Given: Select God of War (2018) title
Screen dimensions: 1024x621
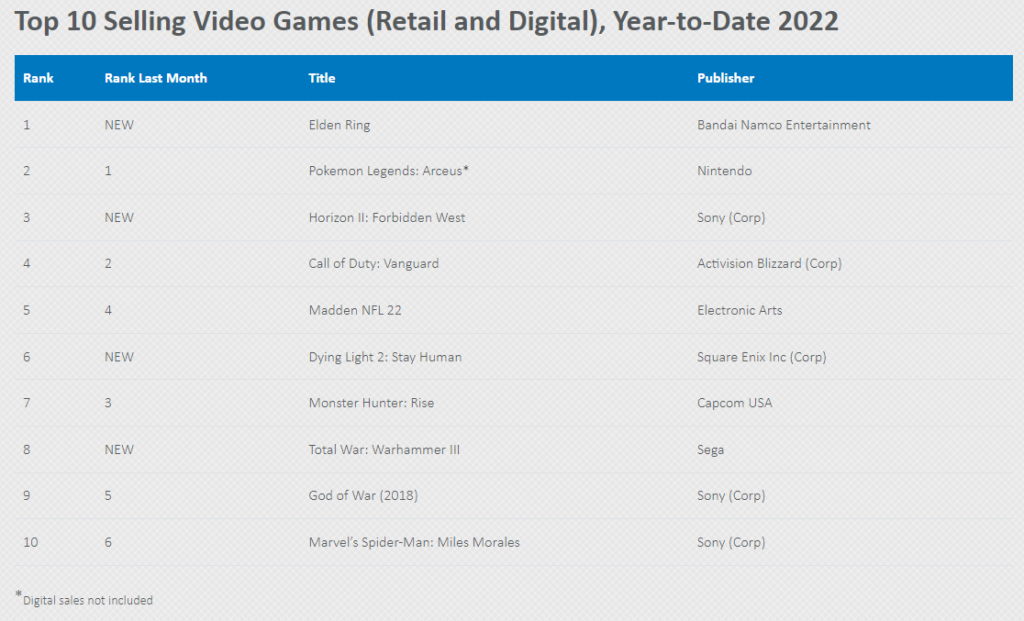Looking at the screenshot, I should (361, 496).
